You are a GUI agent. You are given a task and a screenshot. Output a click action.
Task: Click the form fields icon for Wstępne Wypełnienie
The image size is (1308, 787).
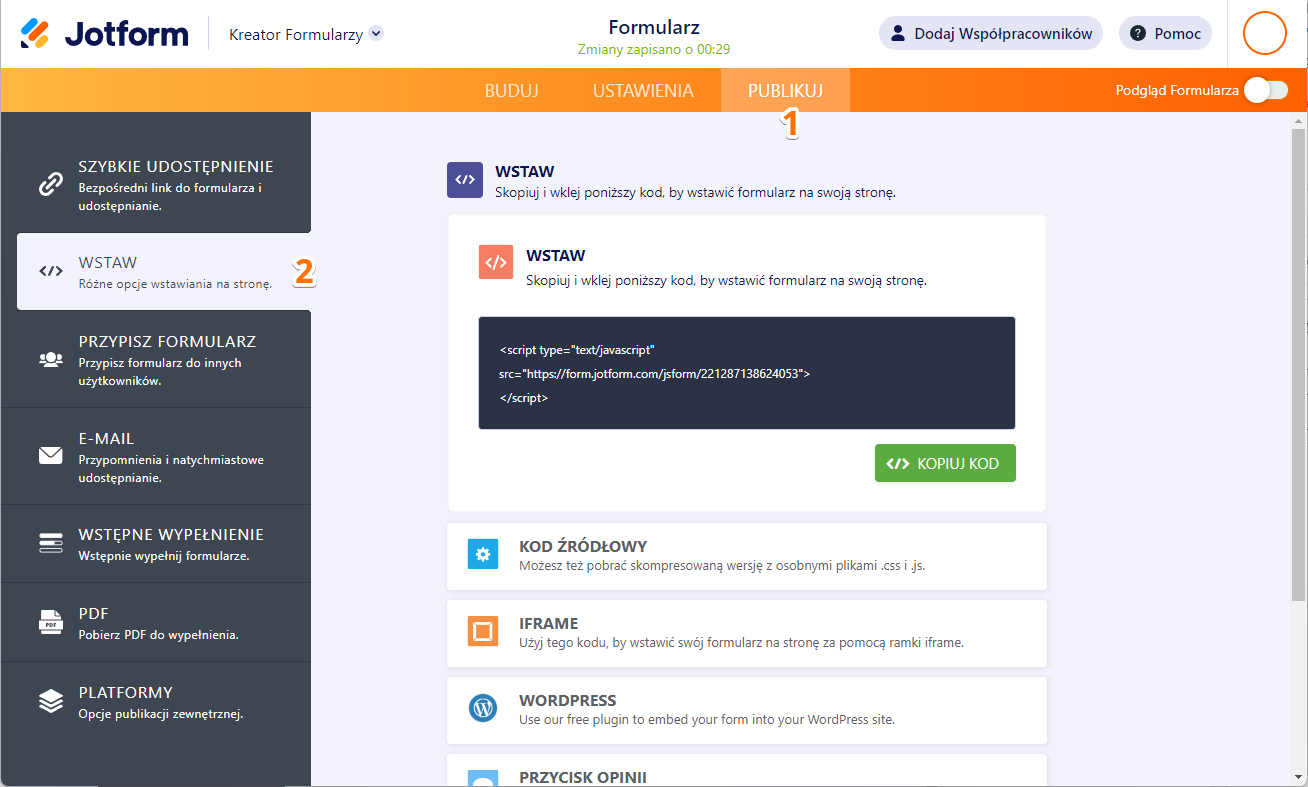50,543
